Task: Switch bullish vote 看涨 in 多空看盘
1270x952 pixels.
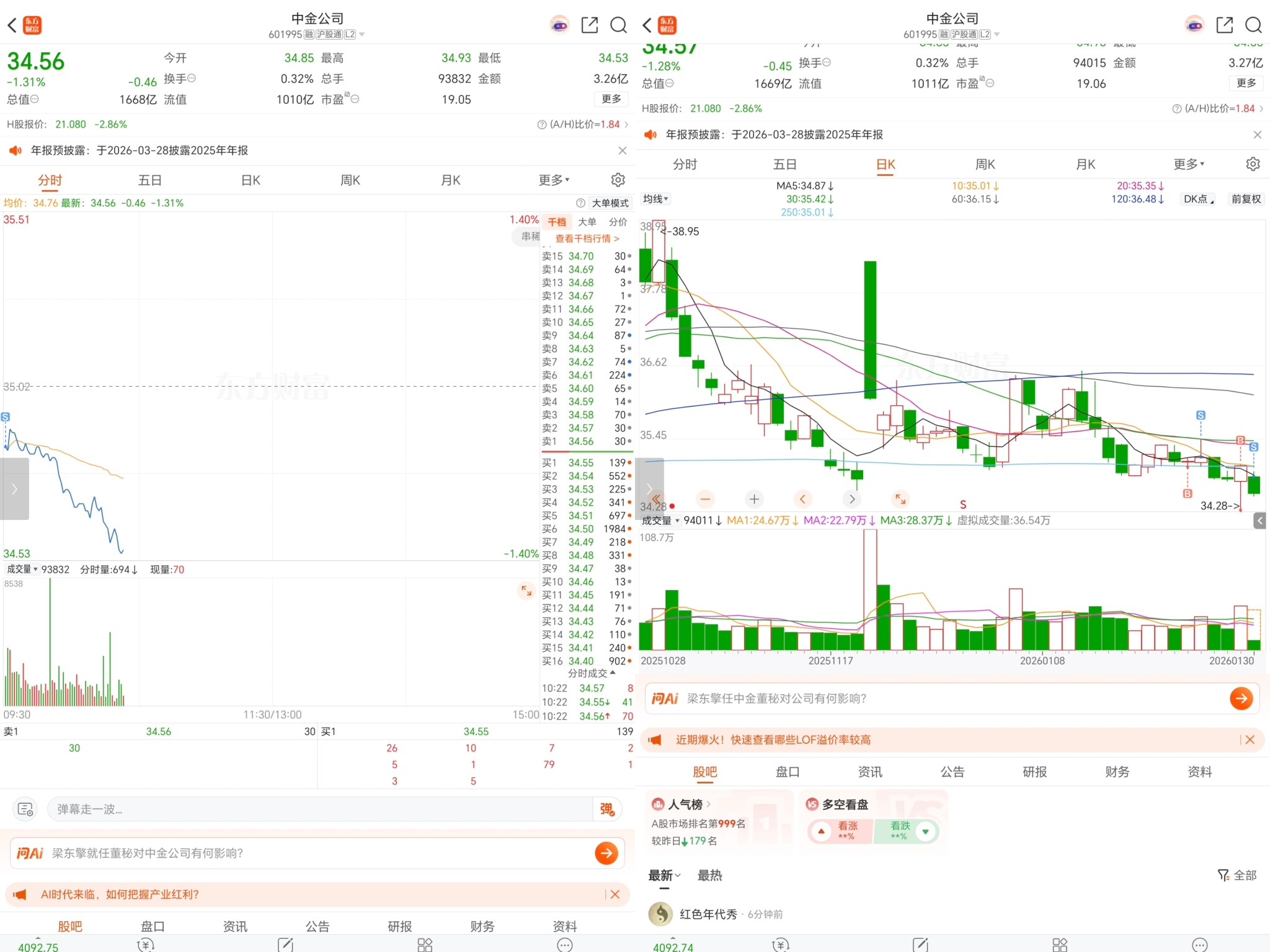Action: click(x=840, y=831)
